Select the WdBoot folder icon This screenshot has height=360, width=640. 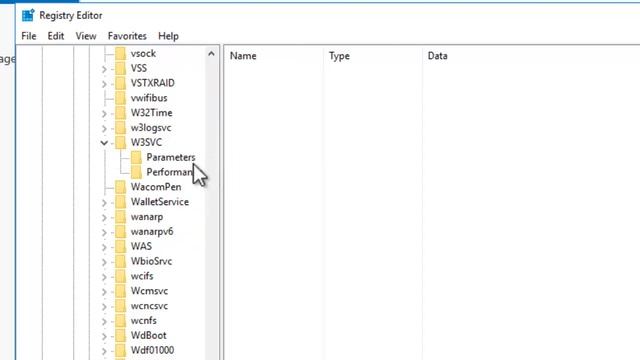tap(120, 336)
